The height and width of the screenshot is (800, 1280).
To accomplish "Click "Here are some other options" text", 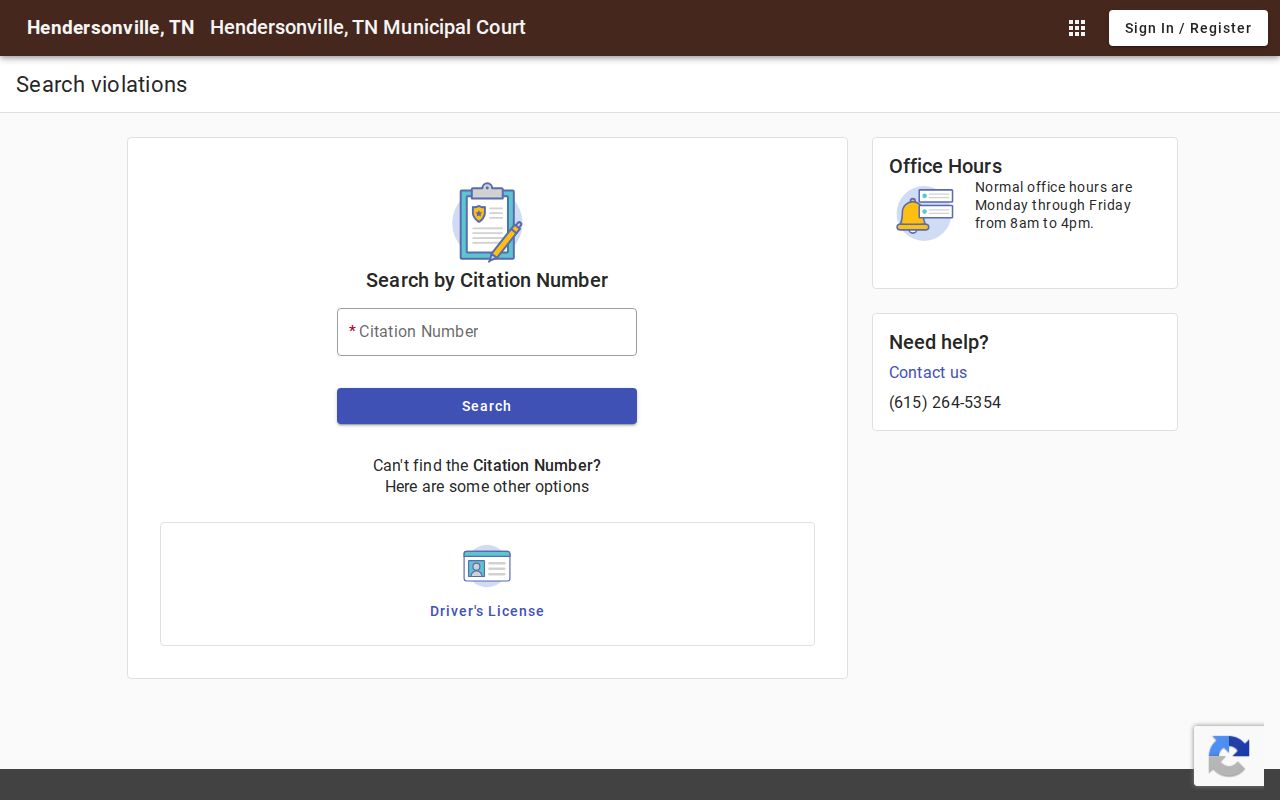I will [487, 487].
